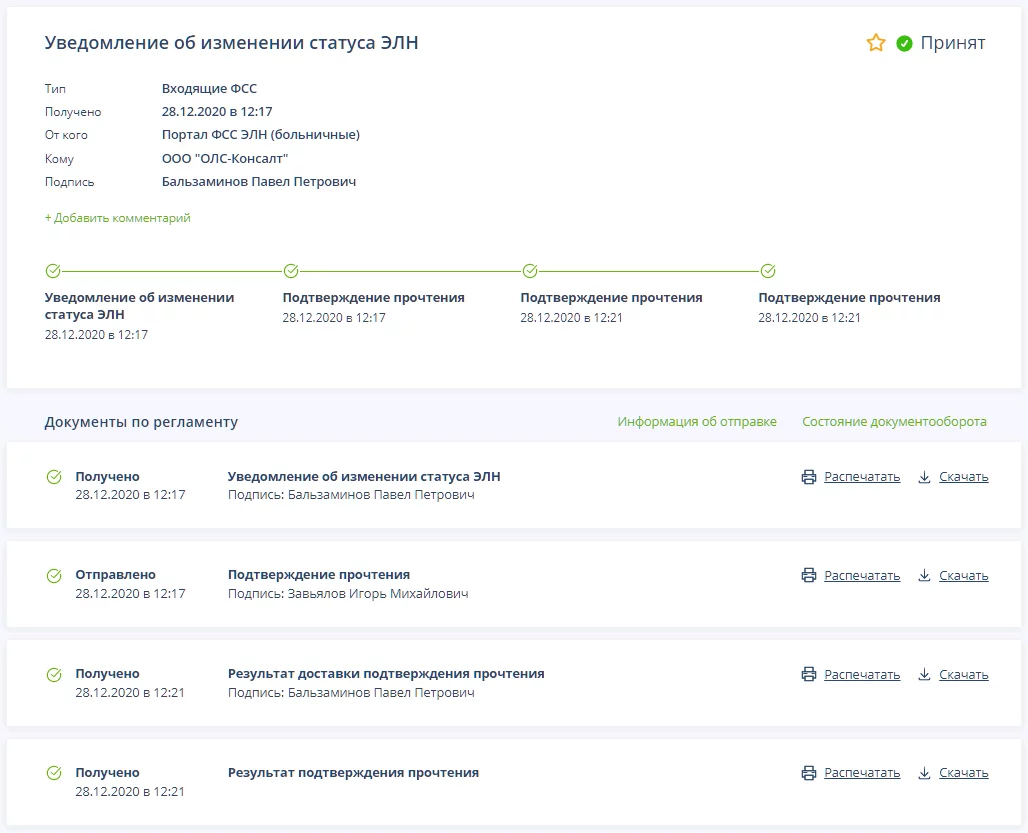The image size is (1028, 833).
Task: Open Информация об отправке
Action: click(696, 422)
